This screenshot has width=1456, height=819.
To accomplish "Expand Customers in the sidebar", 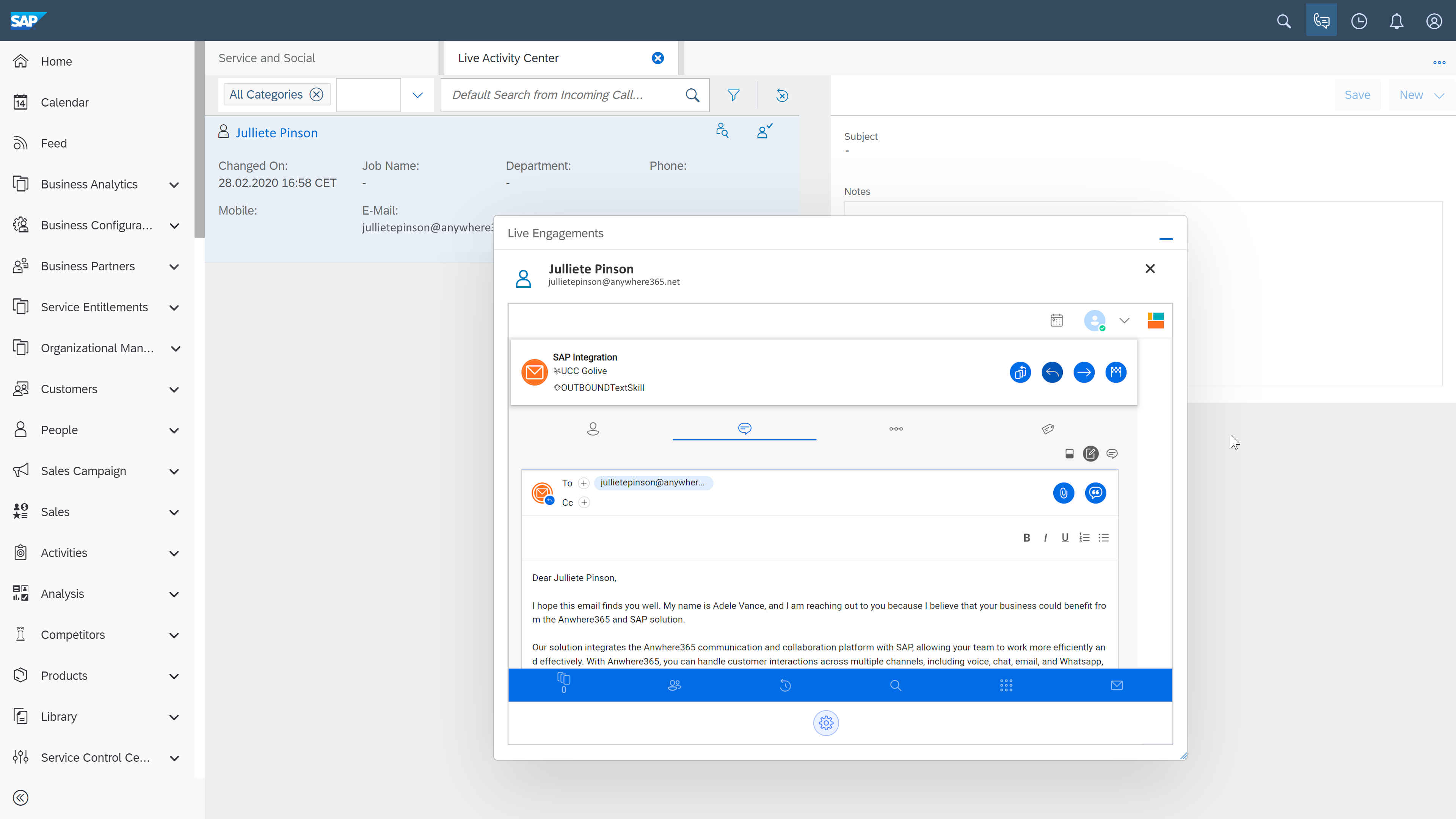I will 174,389.
